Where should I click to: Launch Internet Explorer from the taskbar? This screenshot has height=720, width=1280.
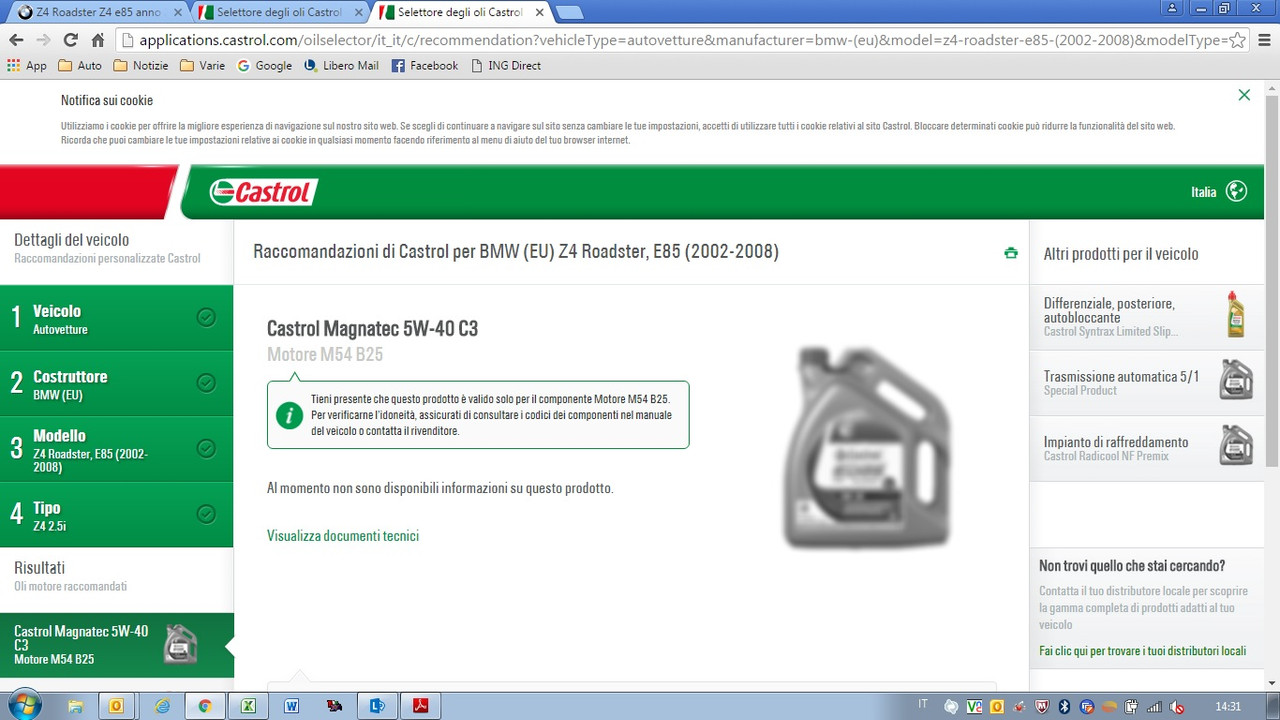click(x=162, y=706)
